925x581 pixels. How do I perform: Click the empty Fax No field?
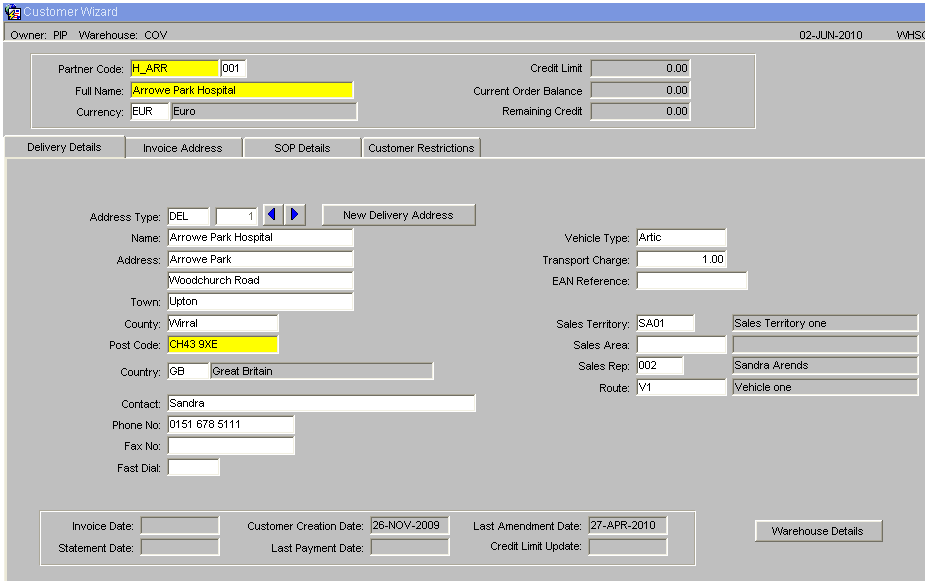[231, 446]
